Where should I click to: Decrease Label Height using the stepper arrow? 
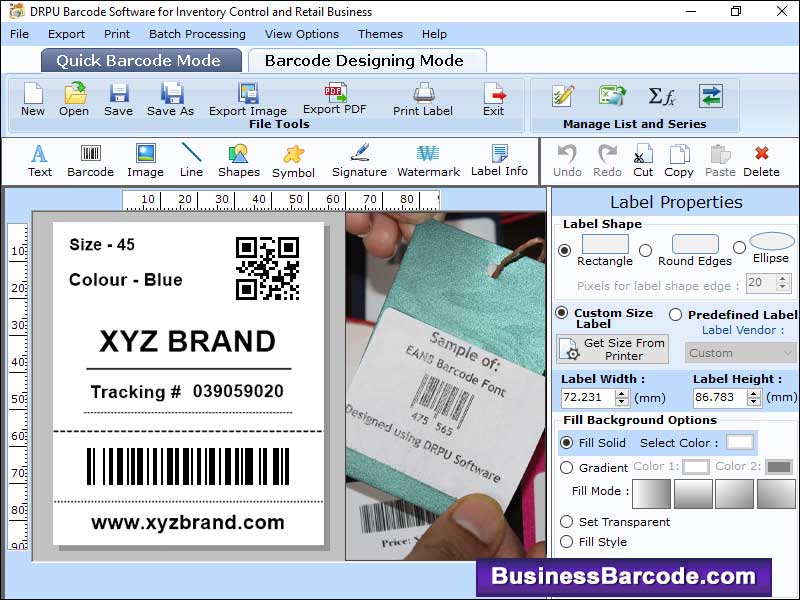(755, 400)
